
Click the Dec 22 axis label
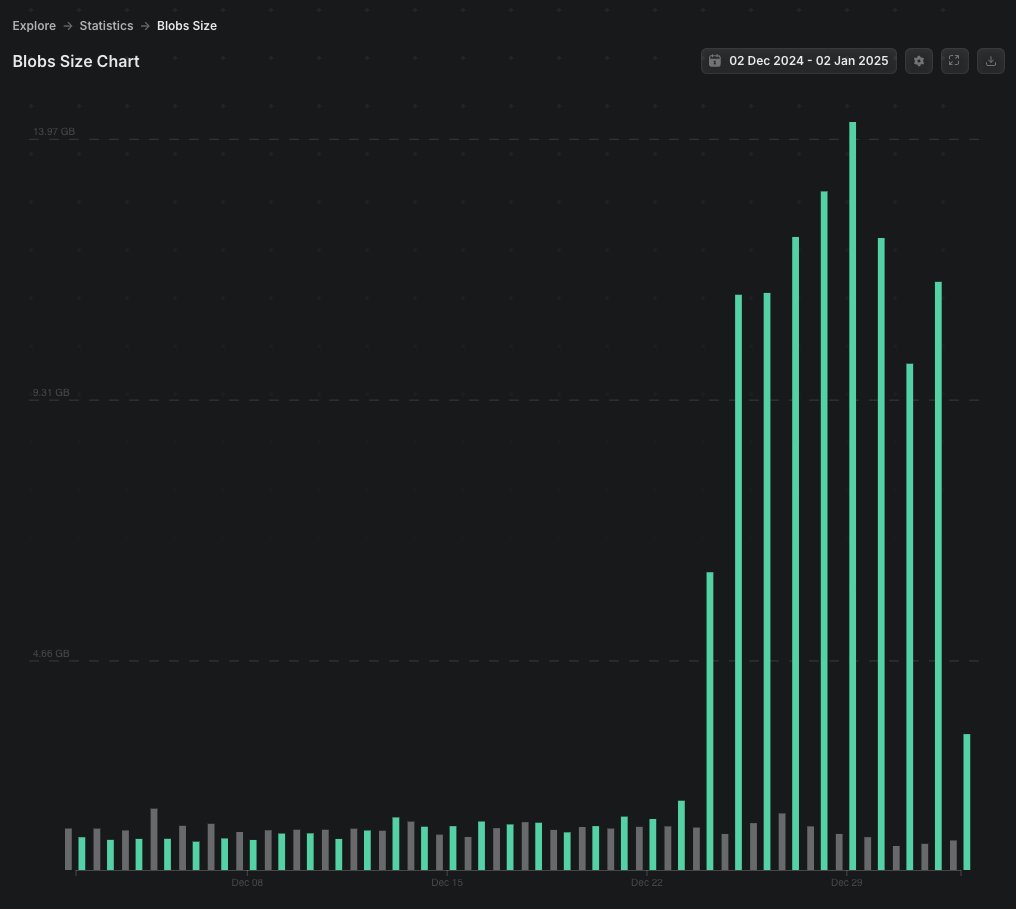coord(647,882)
